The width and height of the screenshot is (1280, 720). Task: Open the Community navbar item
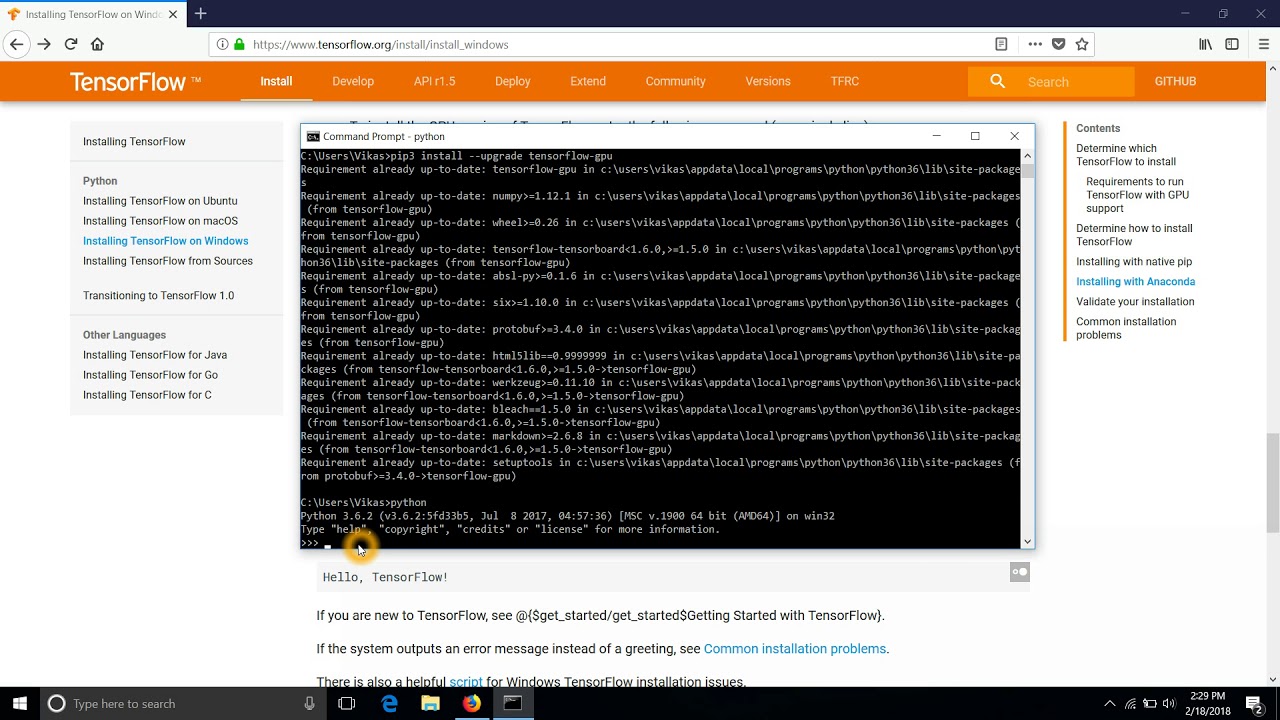pos(675,81)
